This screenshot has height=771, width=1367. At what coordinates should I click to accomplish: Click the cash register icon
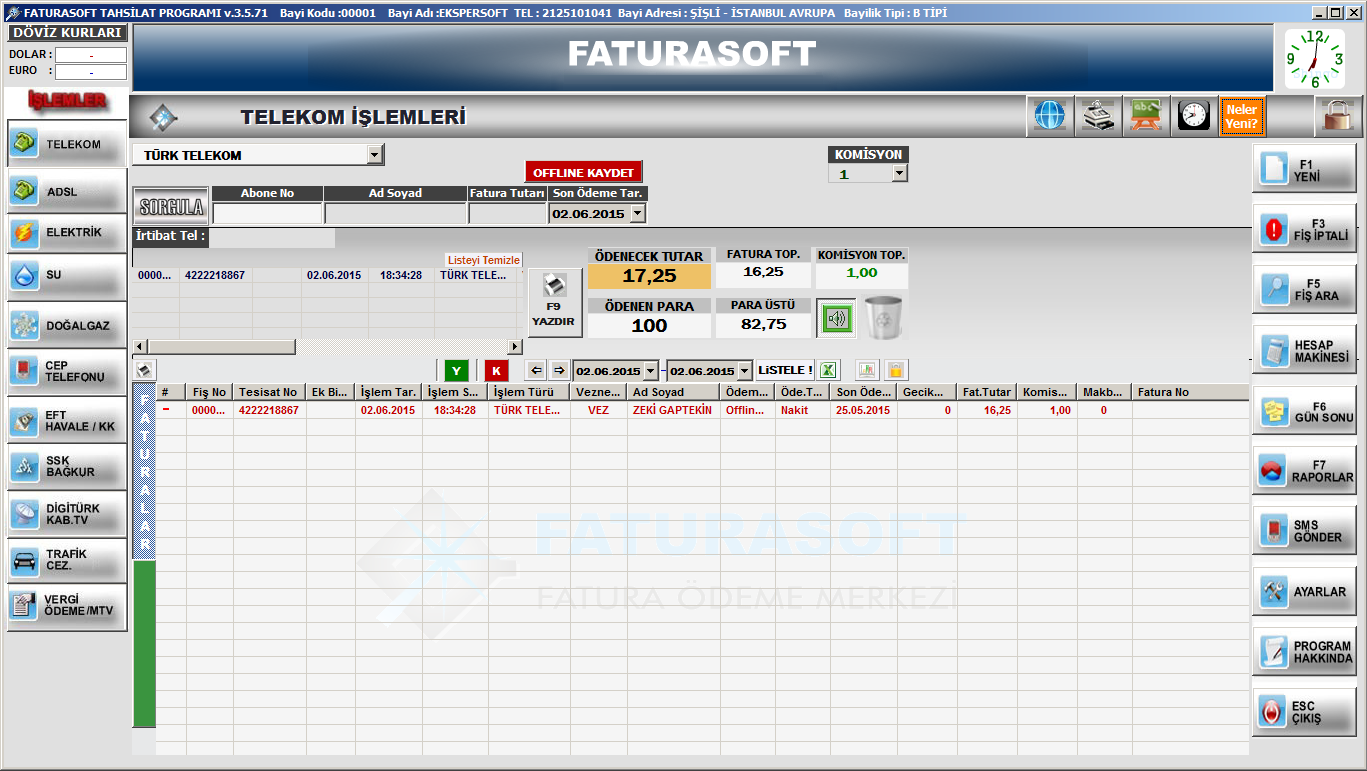pyautogui.click(x=1099, y=116)
